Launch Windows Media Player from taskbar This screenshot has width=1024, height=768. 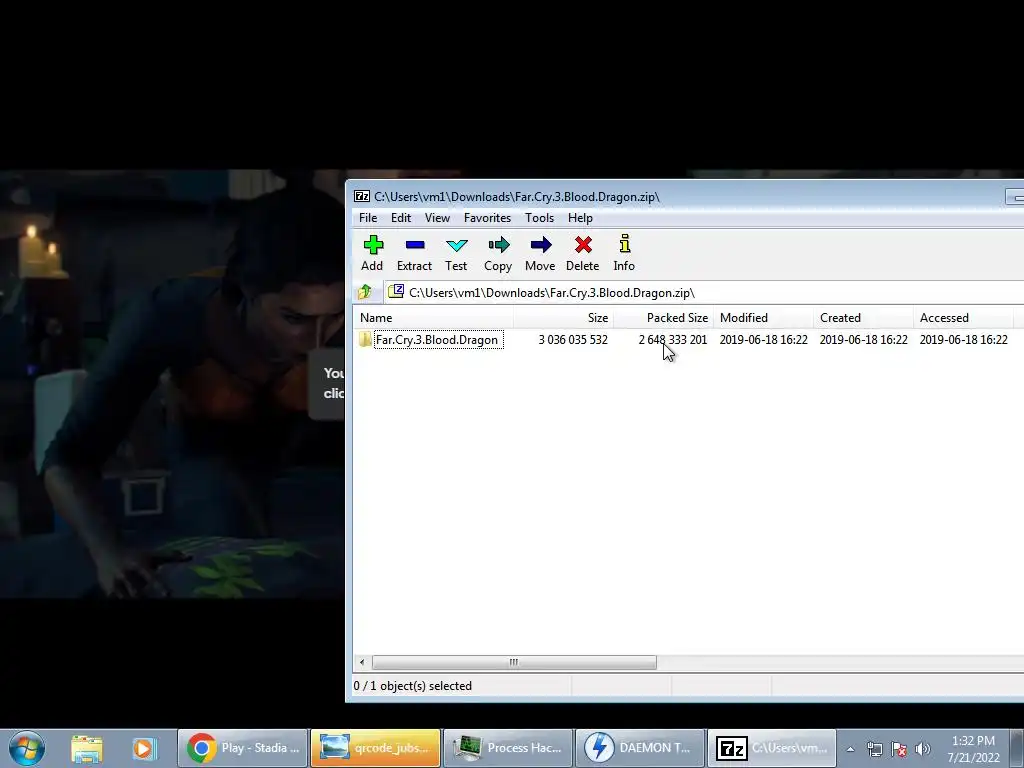pyautogui.click(x=144, y=748)
